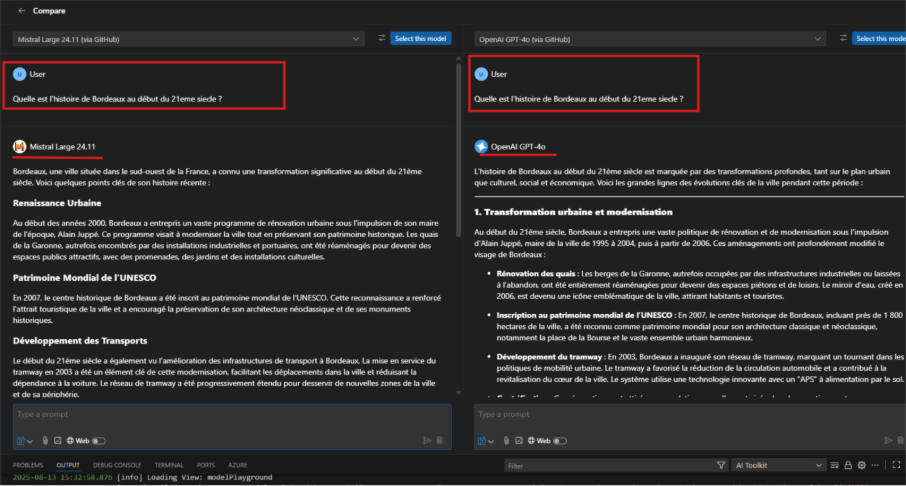Click '1. Transformation urbaine et modernisation' heading
Viewport: 906px width, 486px height.
coord(573,212)
